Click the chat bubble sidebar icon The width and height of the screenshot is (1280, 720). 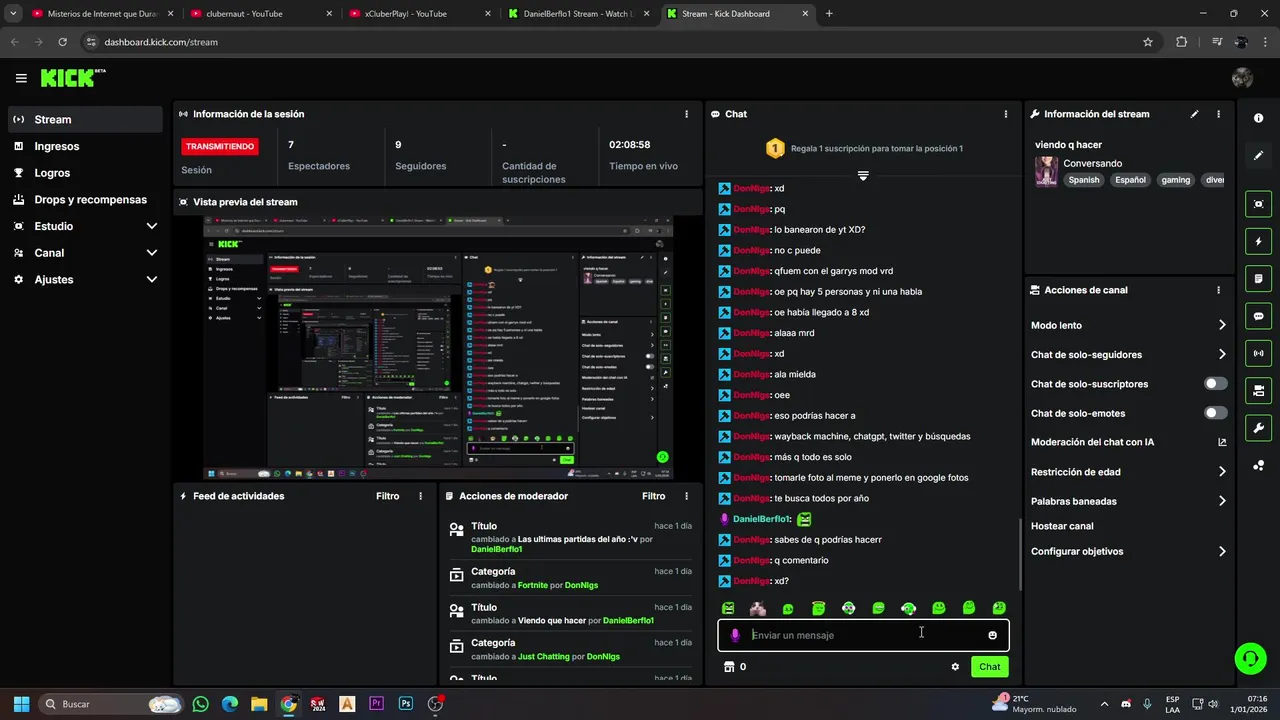1258,316
